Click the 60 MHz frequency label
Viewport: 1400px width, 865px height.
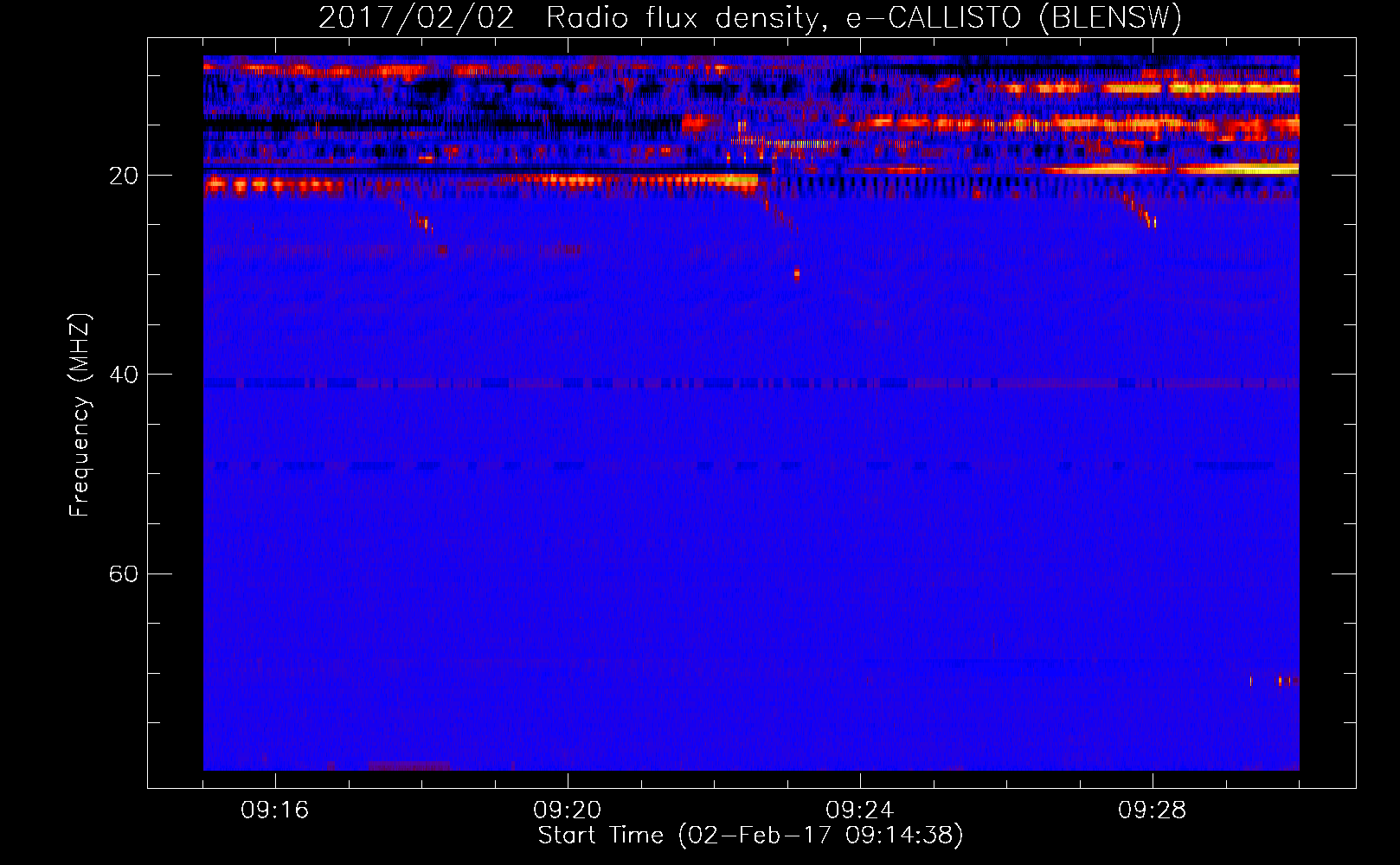pyautogui.click(x=123, y=573)
